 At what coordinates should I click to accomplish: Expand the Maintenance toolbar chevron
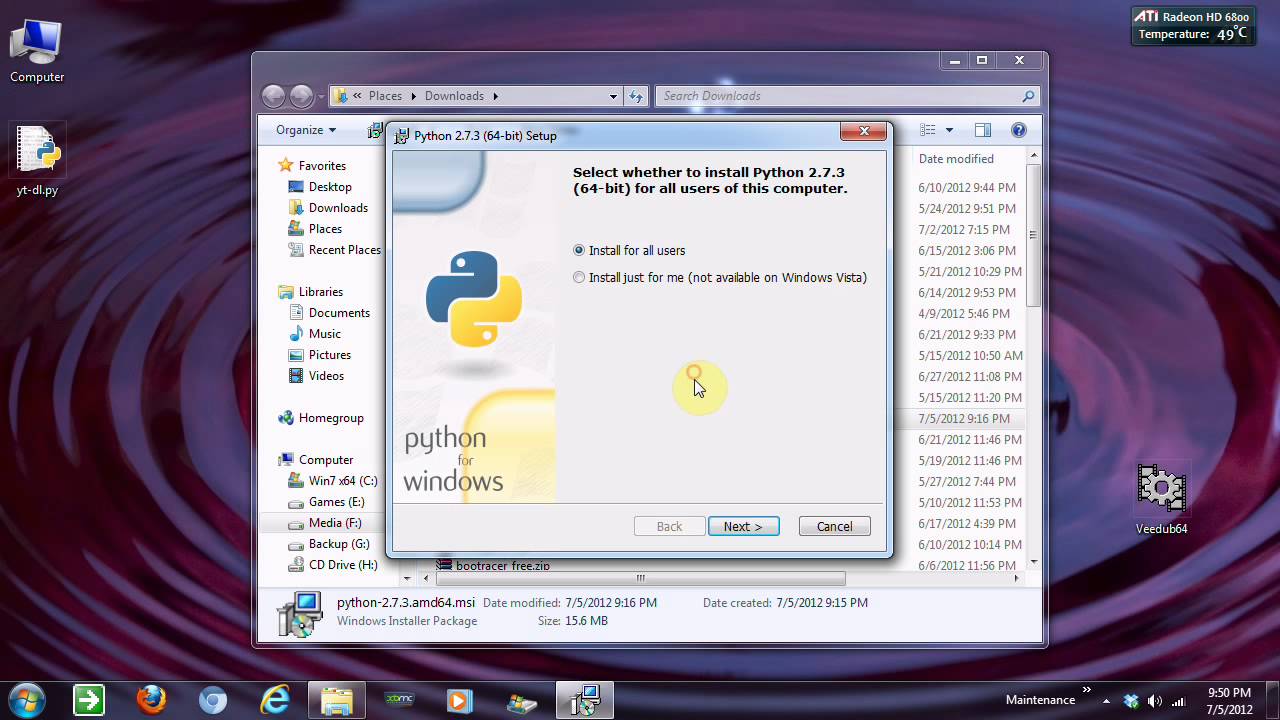click(1087, 691)
